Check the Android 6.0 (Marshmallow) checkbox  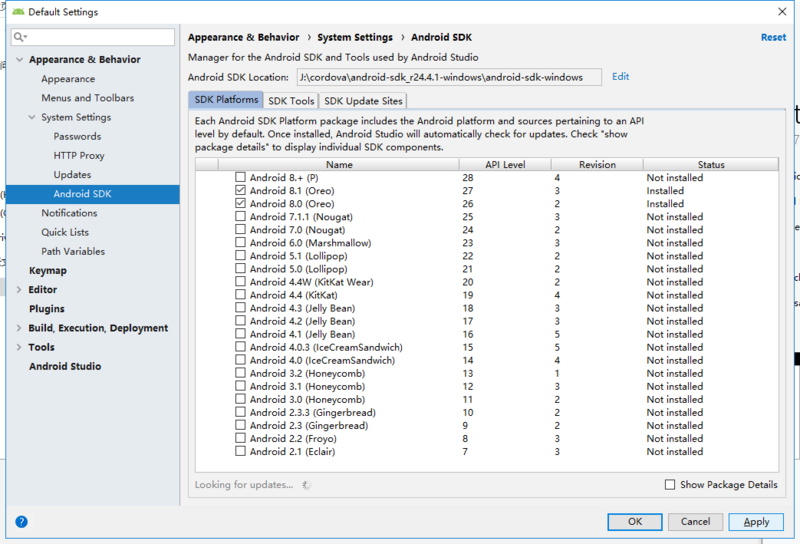click(x=240, y=242)
